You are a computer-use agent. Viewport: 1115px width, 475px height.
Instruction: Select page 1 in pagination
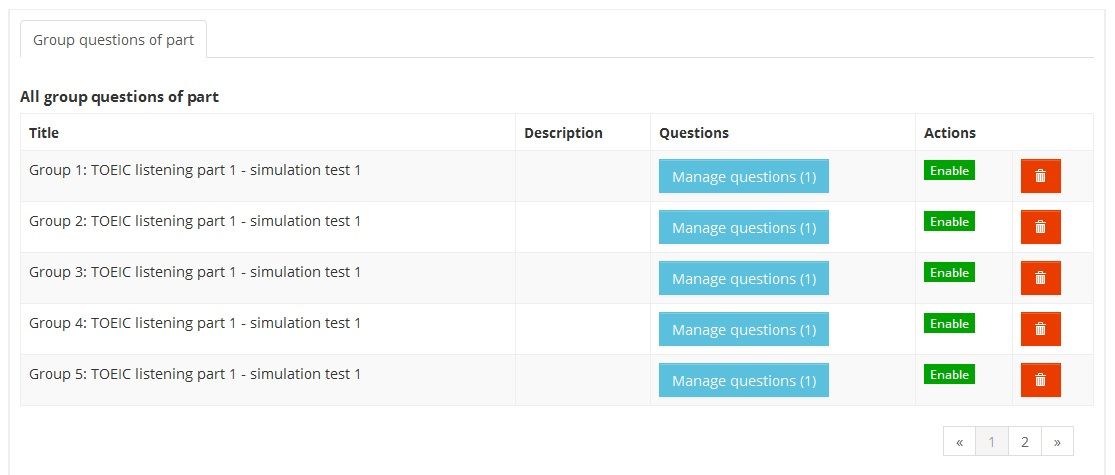coord(992,441)
